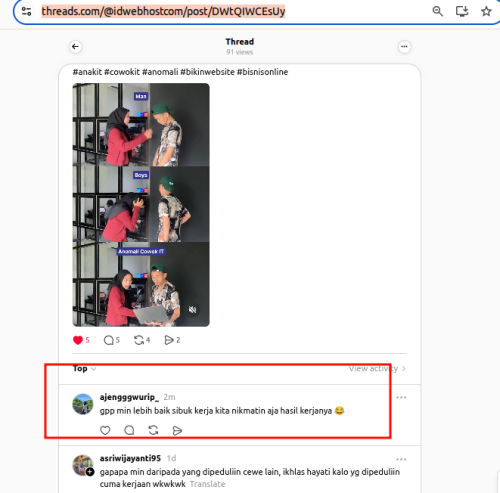Click the address bar URL text

coord(163,11)
